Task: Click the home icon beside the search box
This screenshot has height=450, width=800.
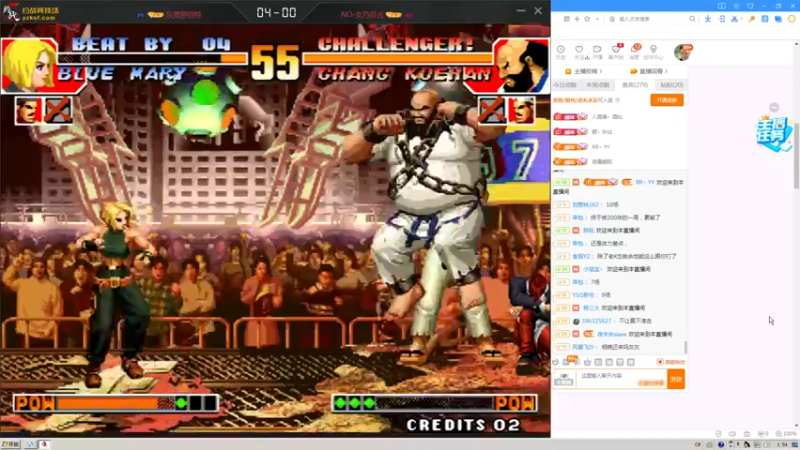Action: click(612, 19)
